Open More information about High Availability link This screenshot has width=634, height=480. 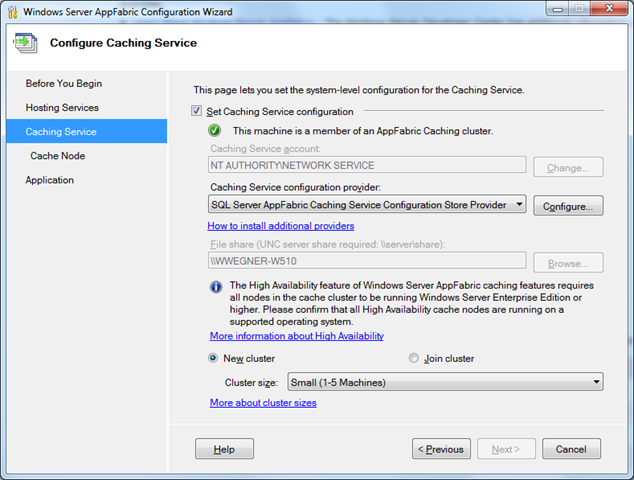[296, 336]
